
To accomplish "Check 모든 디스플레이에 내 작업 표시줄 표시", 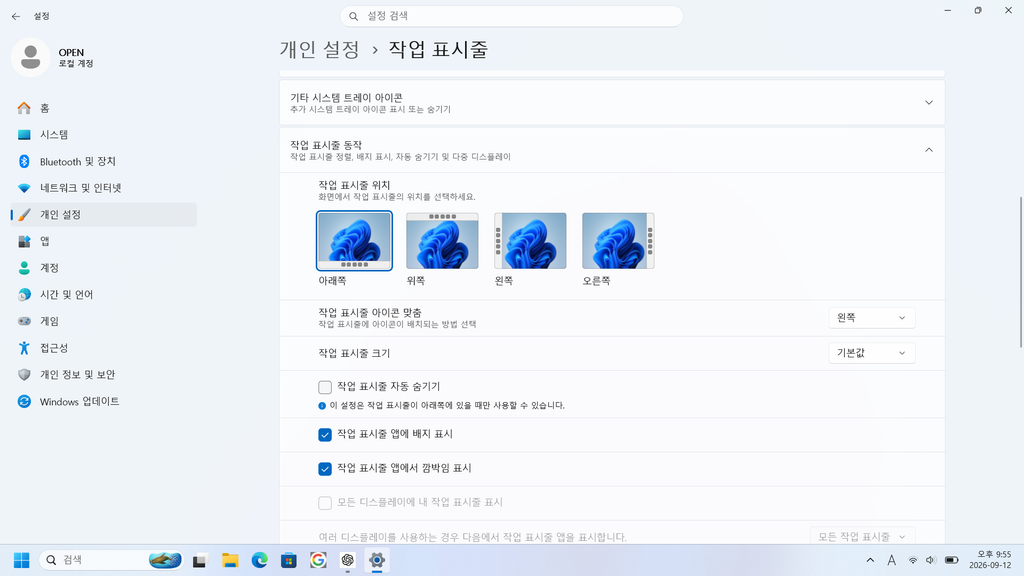I will [x=325, y=503].
